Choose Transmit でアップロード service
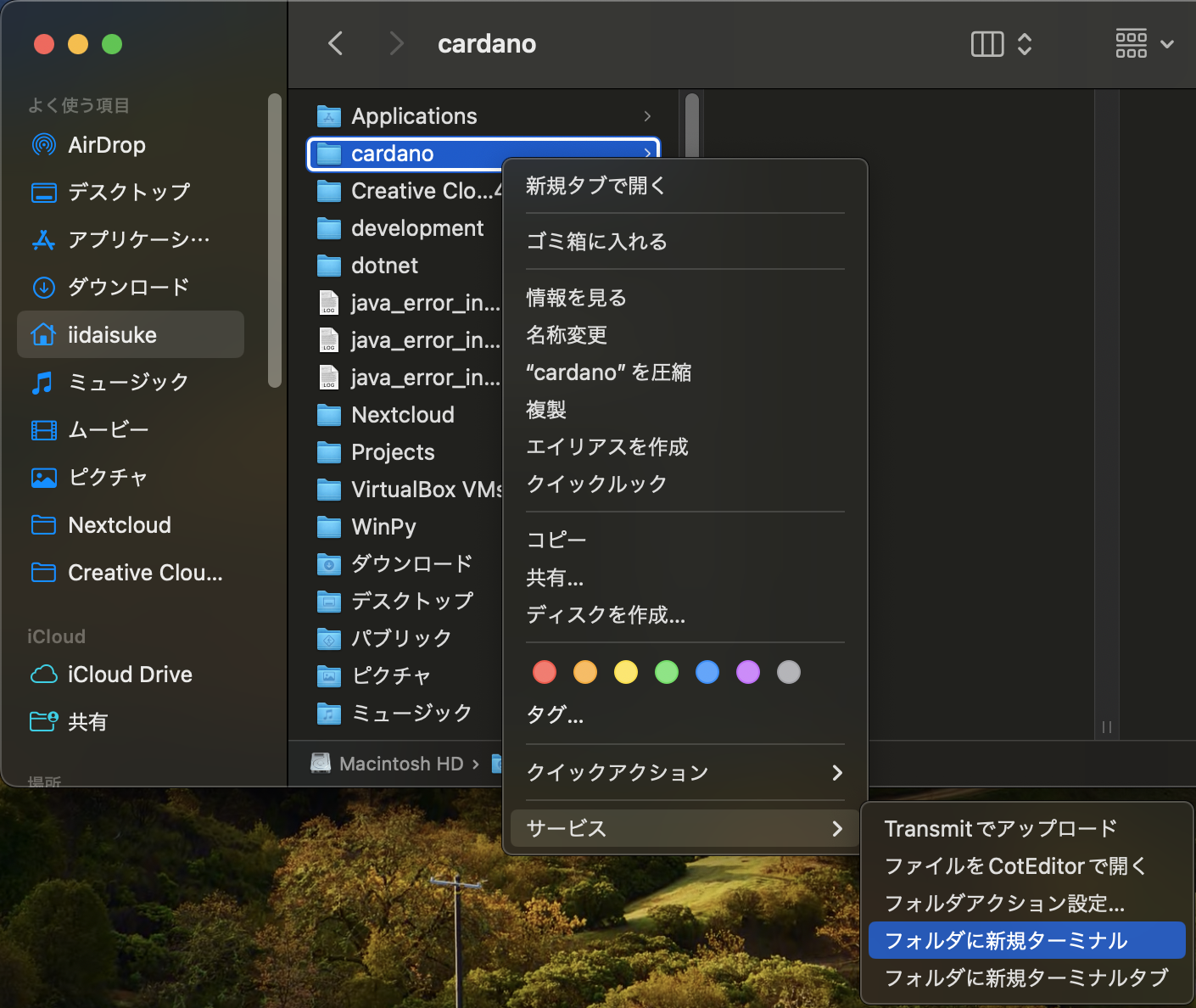The width and height of the screenshot is (1196, 1008). tap(1027, 829)
